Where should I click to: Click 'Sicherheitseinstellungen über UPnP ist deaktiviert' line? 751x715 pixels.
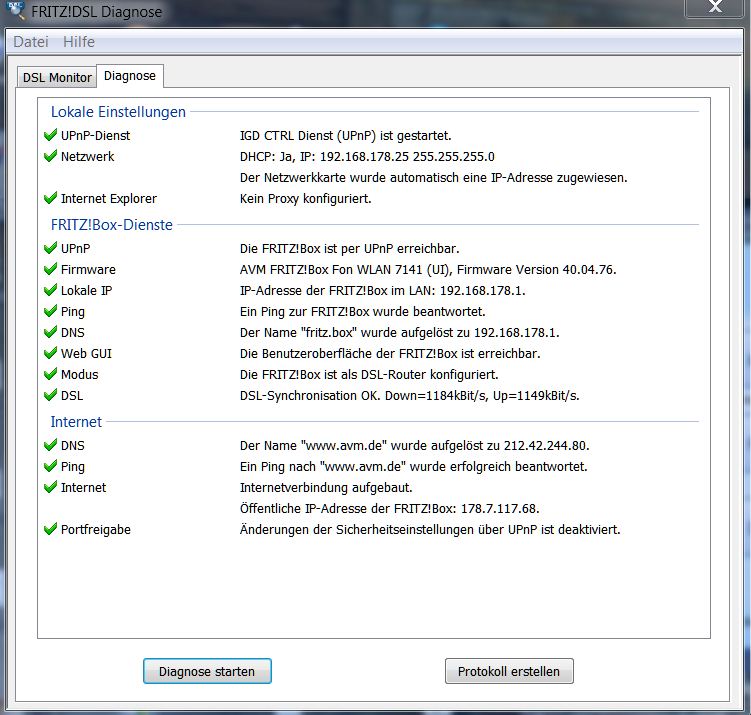point(430,530)
